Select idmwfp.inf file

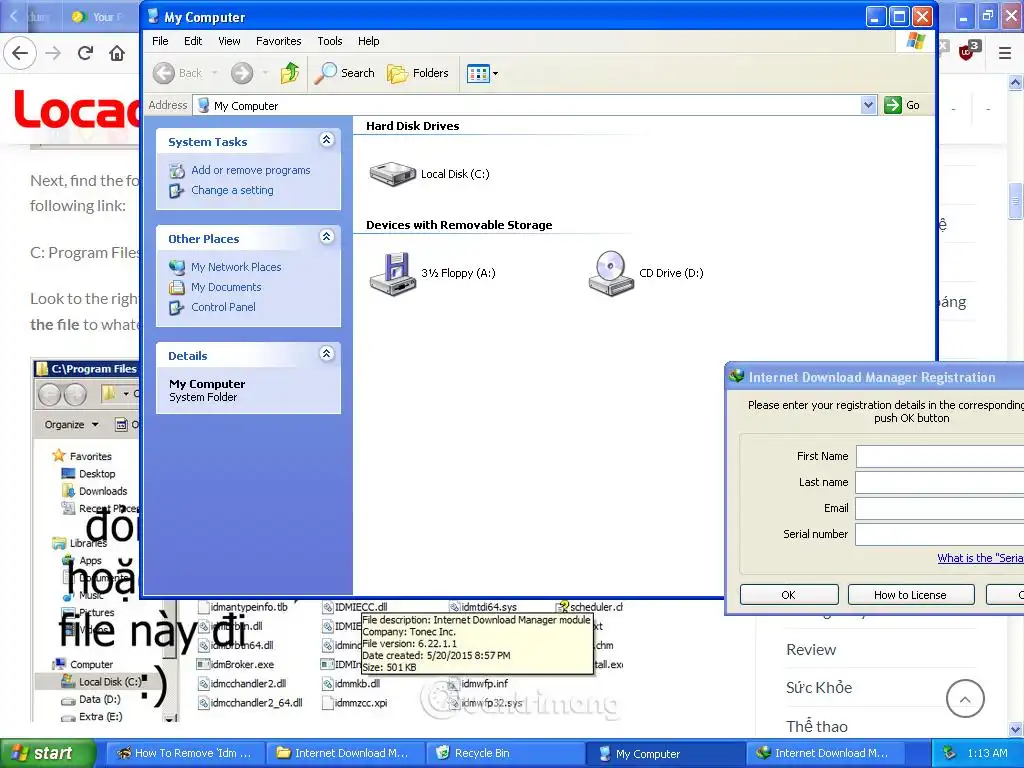point(478,684)
